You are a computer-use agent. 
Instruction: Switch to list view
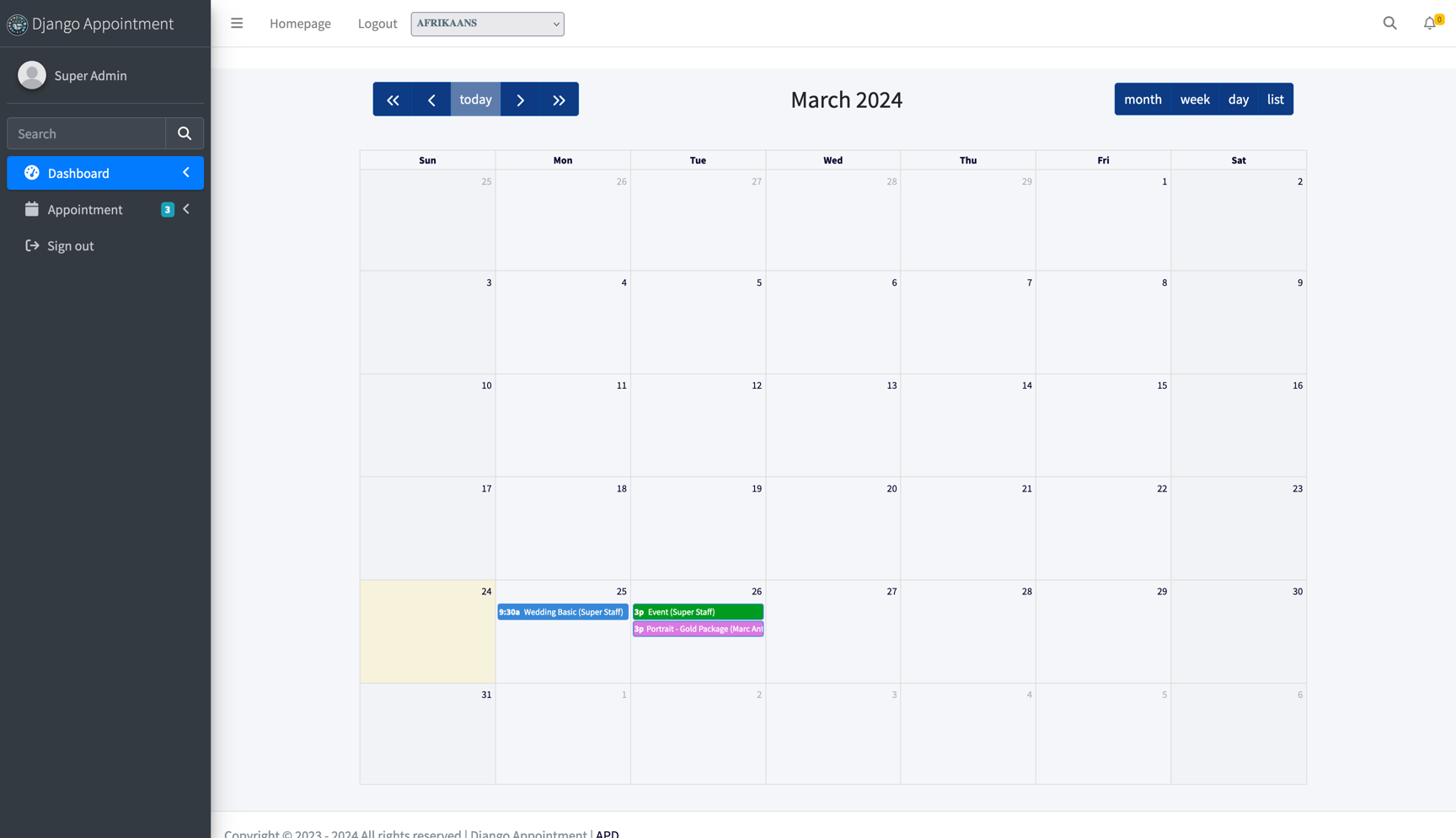1276,99
